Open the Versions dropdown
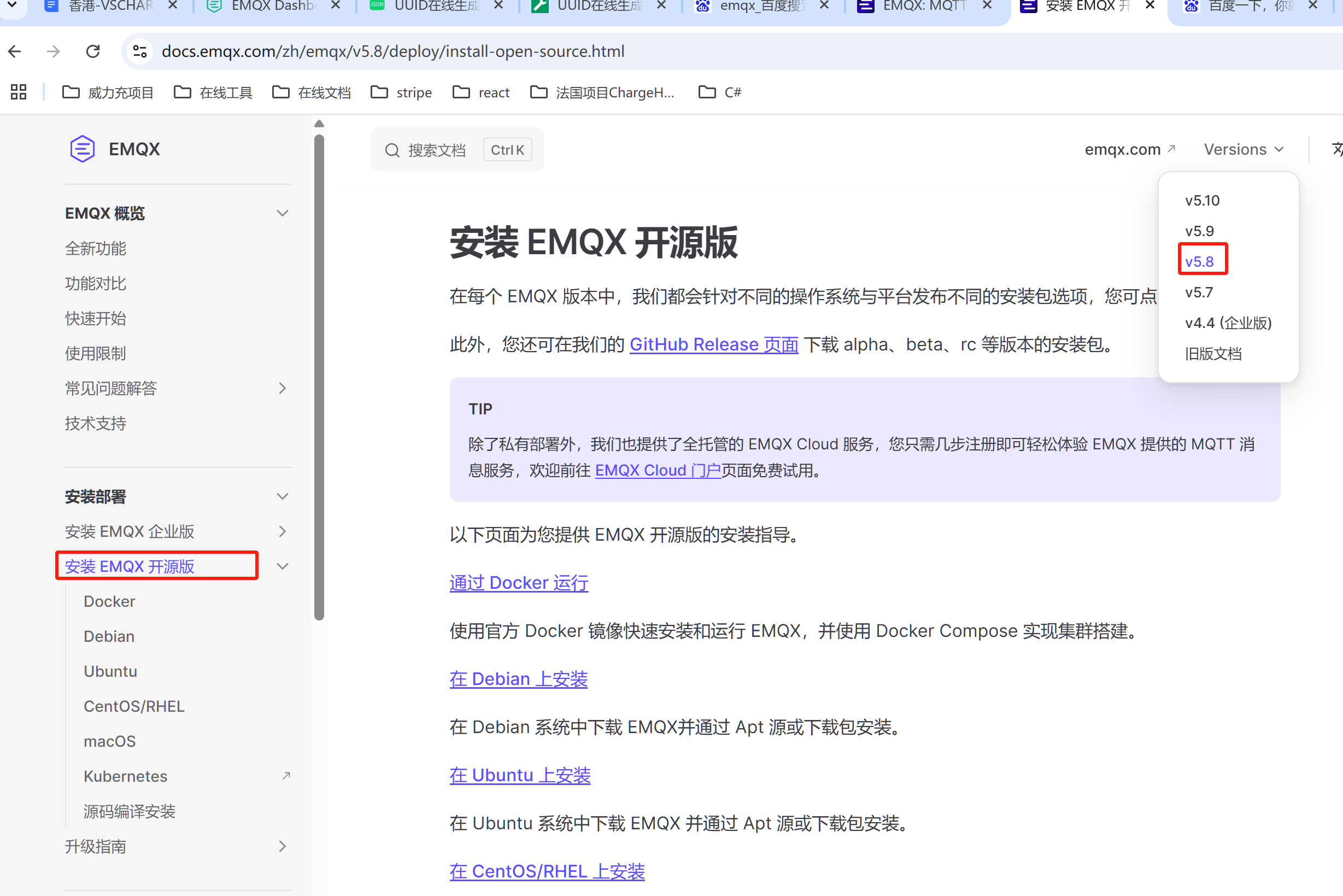This screenshot has width=1343, height=896. (x=1244, y=149)
